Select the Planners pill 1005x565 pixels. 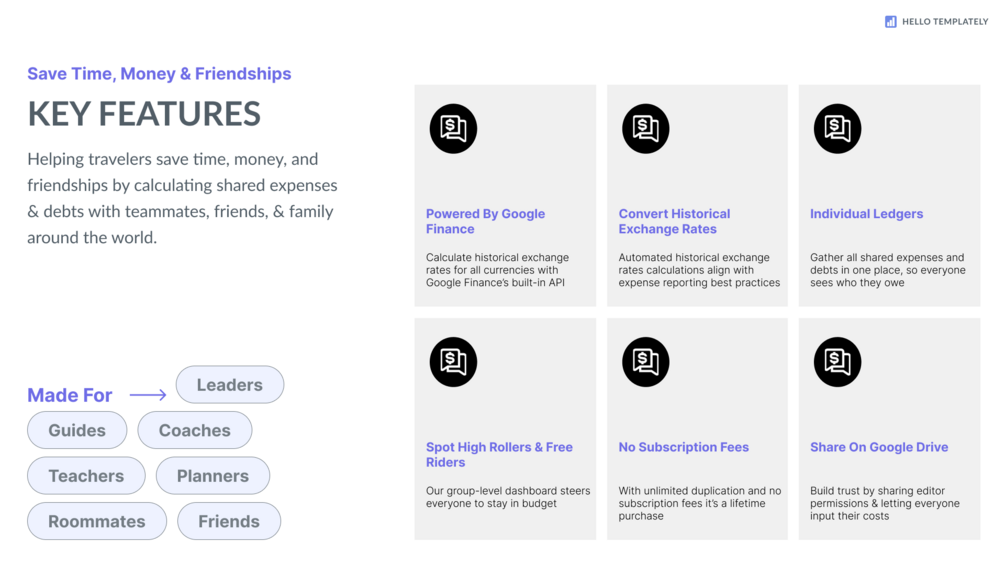(x=213, y=476)
